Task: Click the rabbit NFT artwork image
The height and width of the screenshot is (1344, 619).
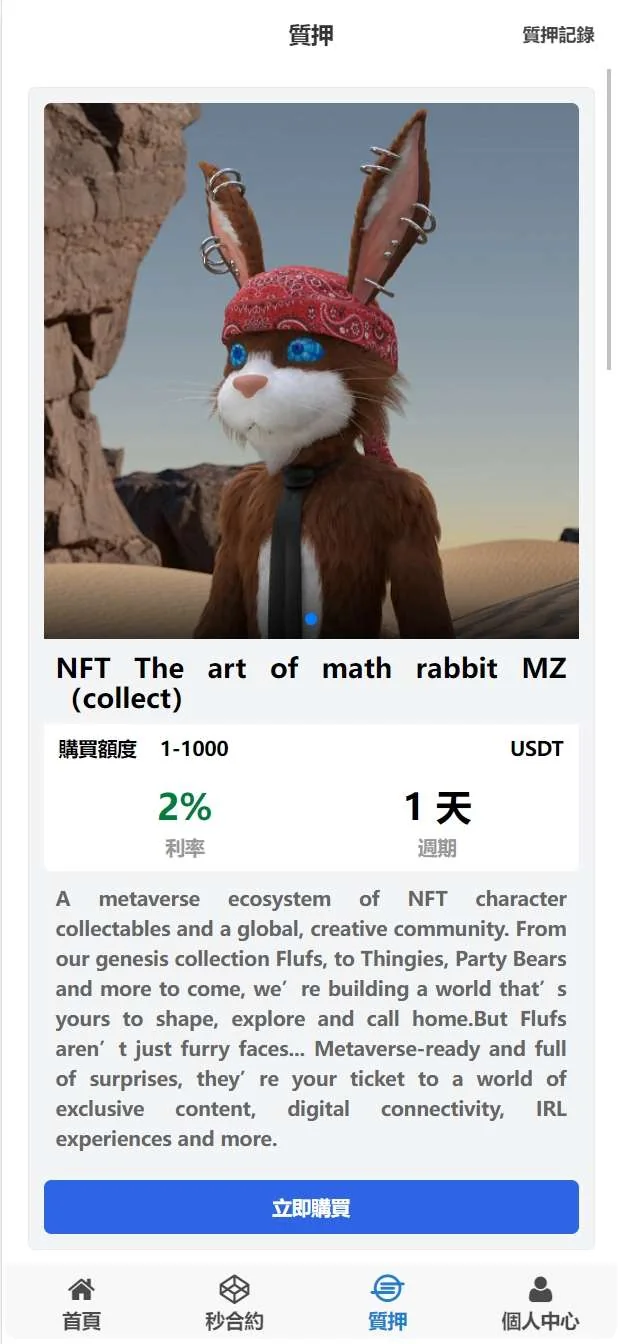Action: (311, 371)
